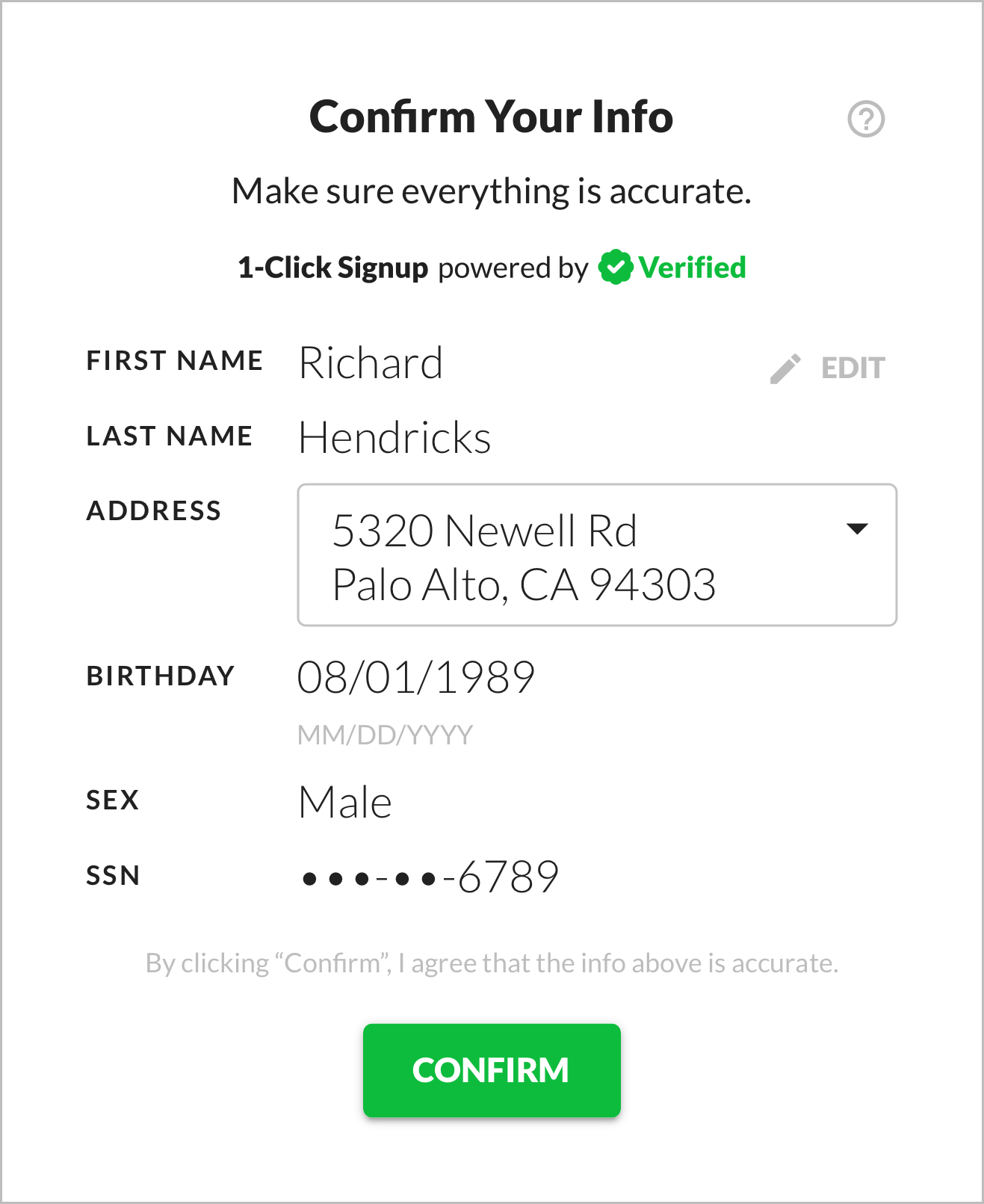
Task: Click the sex value Male
Action: 344,803
